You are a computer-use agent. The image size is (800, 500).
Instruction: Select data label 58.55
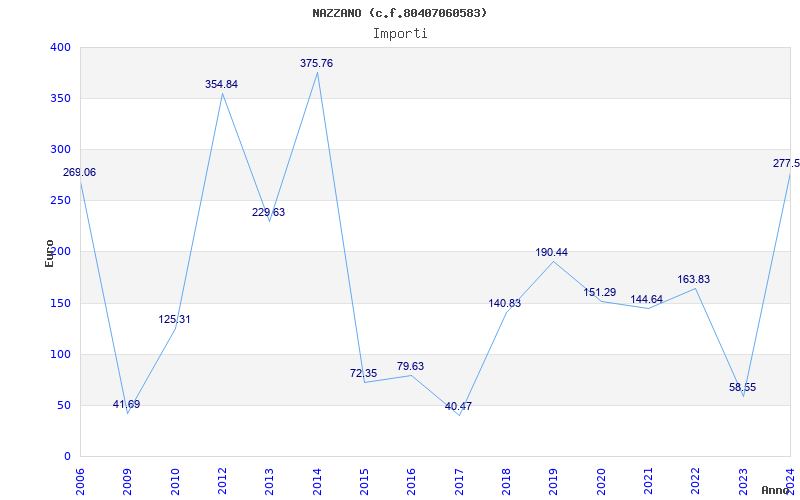pyautogui.click(x=742, y=388)
